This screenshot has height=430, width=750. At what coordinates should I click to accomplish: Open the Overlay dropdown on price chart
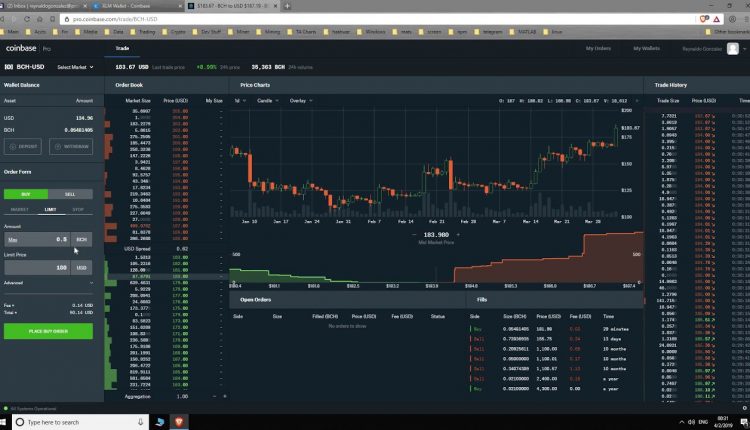pyautogui.click(x=301, y=101)
